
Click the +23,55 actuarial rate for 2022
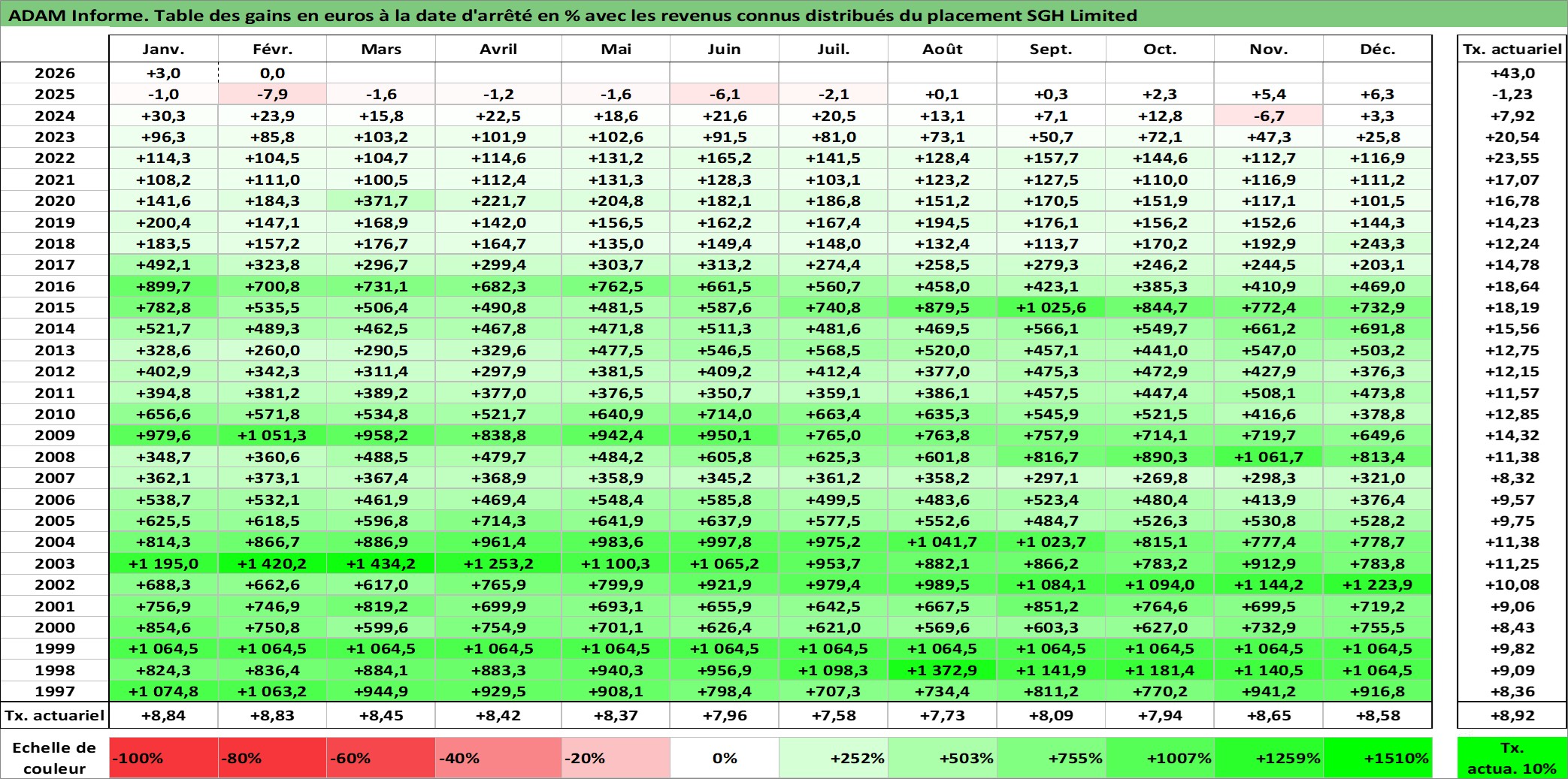pyautogui.click(x=1512, y=158)
